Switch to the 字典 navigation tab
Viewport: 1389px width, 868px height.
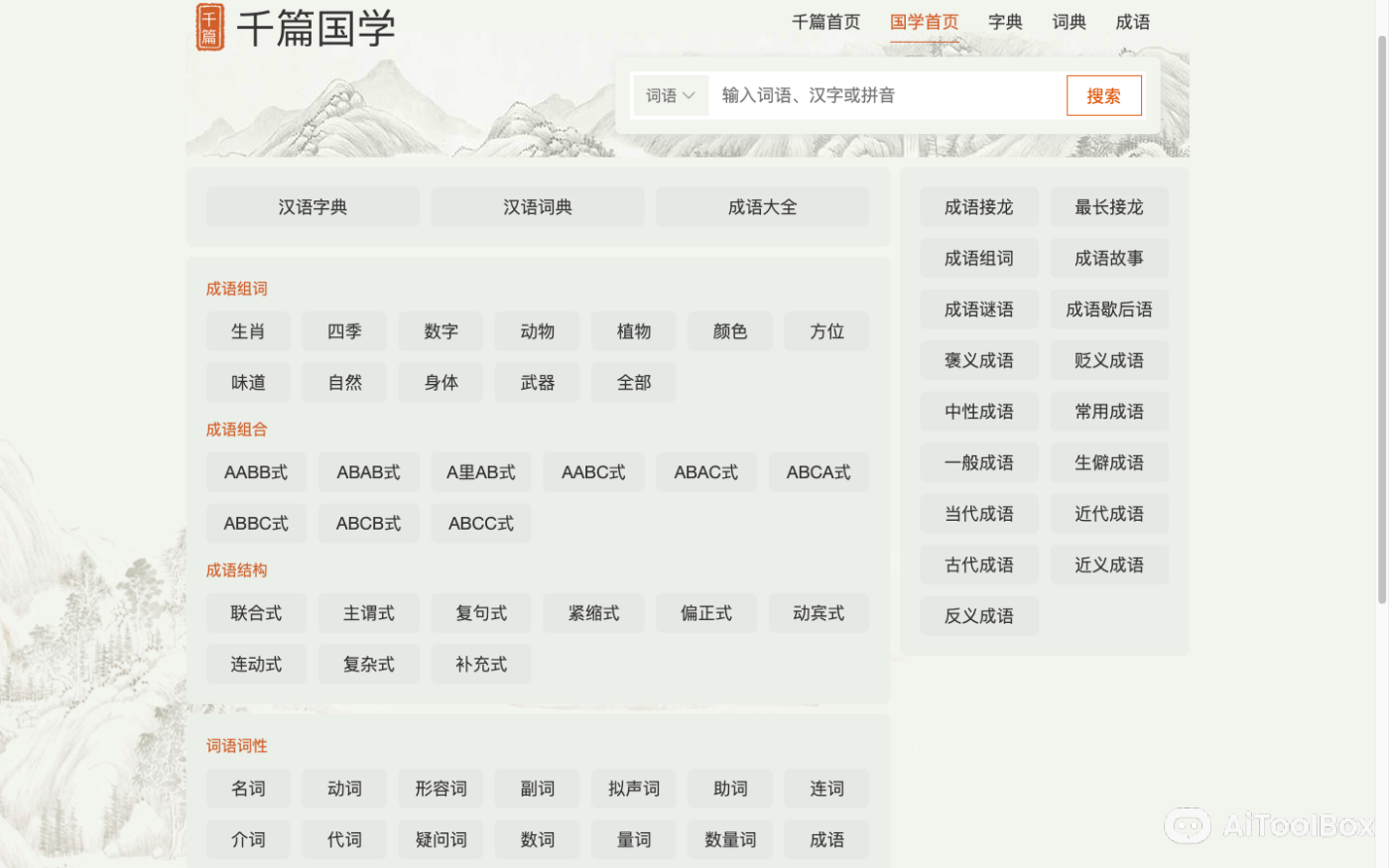click(x=1006, y=22)
